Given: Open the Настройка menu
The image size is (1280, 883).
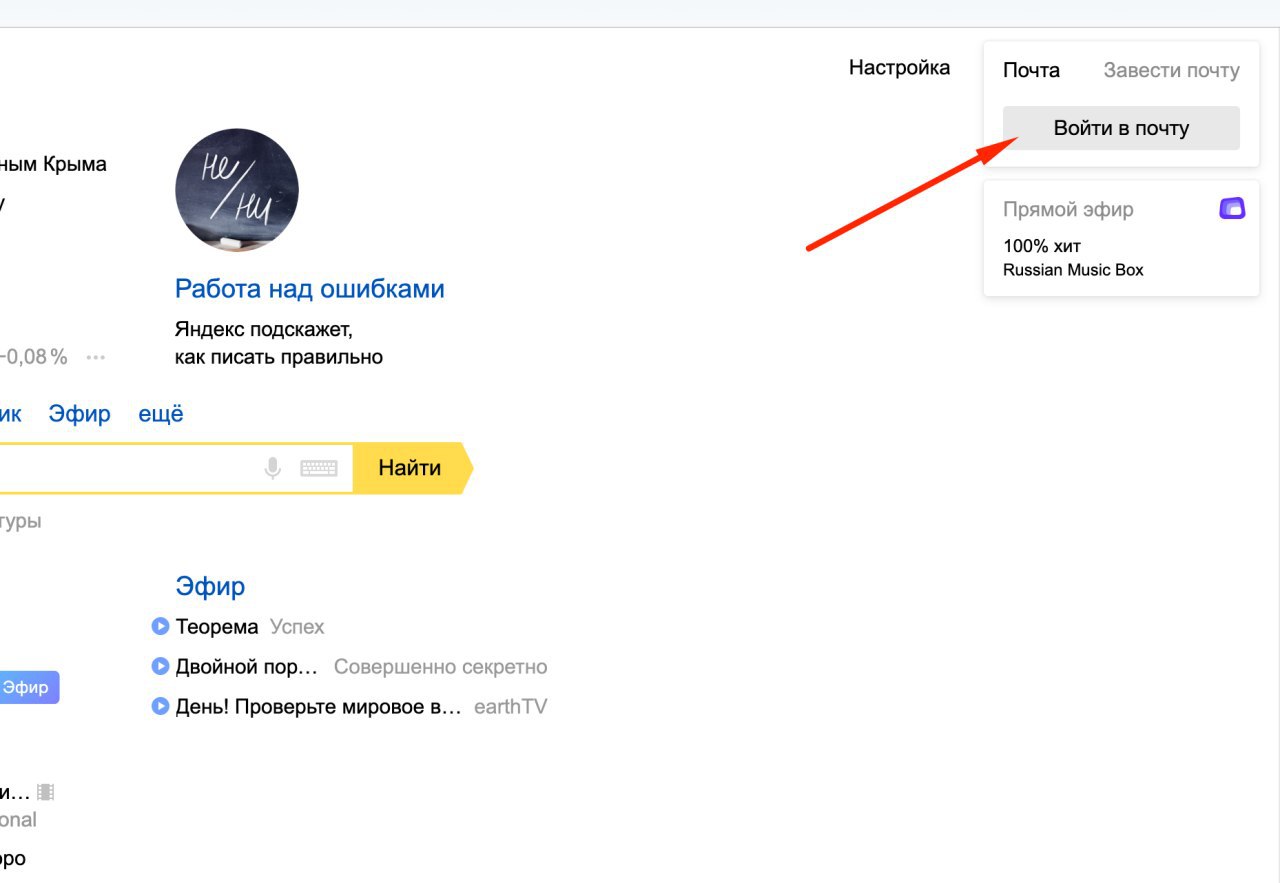Looking at the screenshot, I should point(899,68).
